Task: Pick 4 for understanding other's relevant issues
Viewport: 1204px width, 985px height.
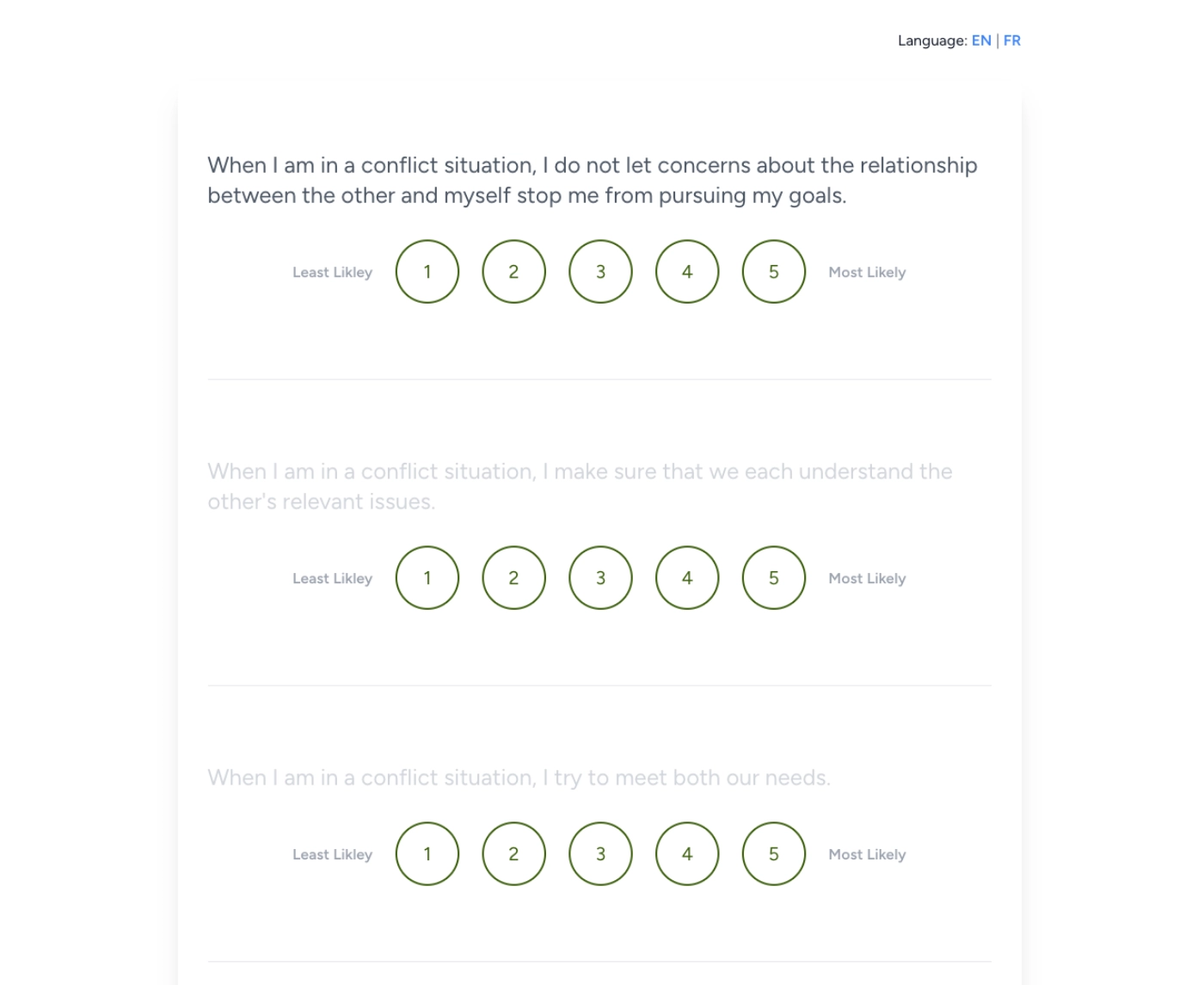Action: [x=687, y=578]
